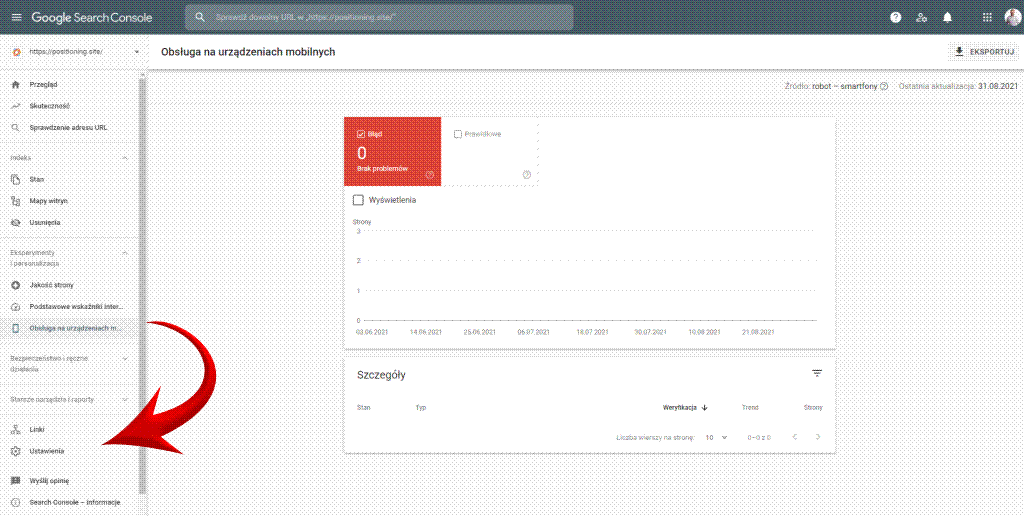Open the notifications bell
The height and width of the screenshot is (516, 1024).
948,18
